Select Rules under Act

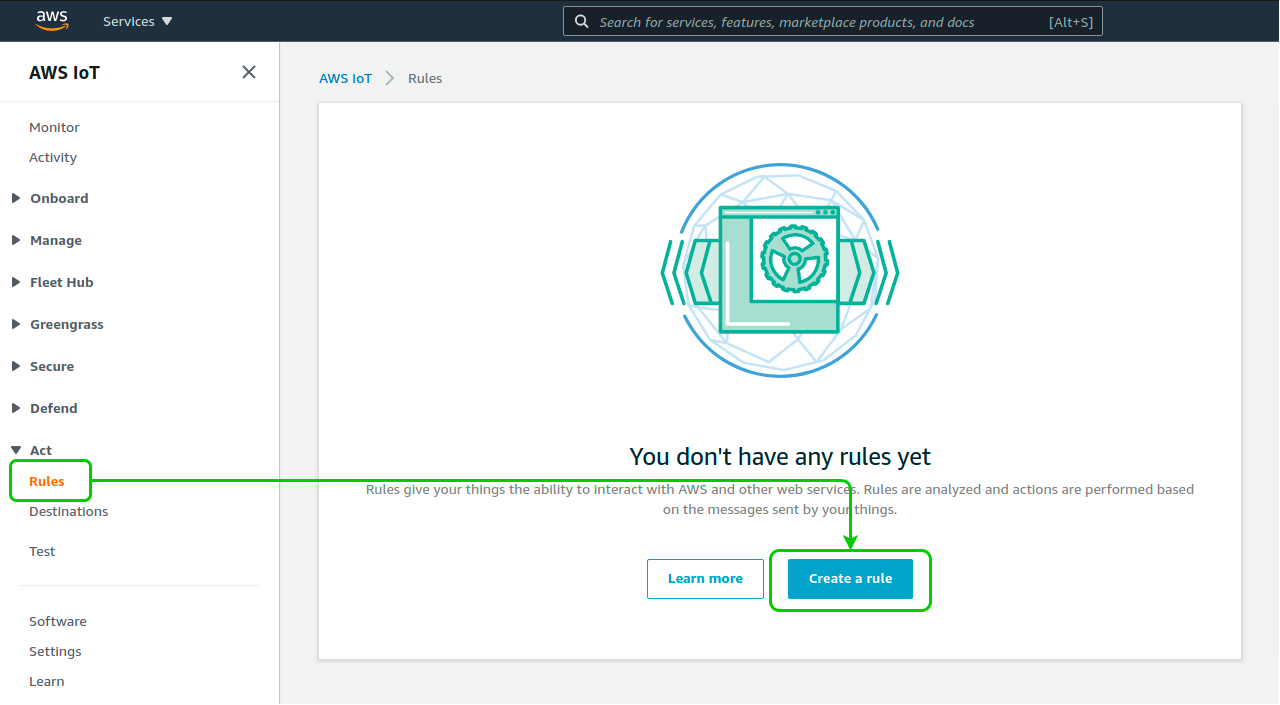pos(47,481)
